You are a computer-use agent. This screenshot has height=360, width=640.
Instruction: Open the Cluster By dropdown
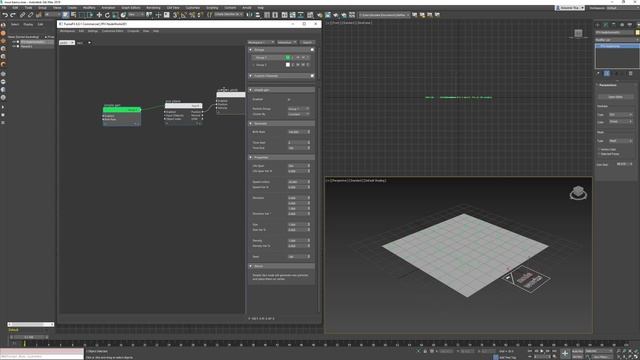[299, 114]
